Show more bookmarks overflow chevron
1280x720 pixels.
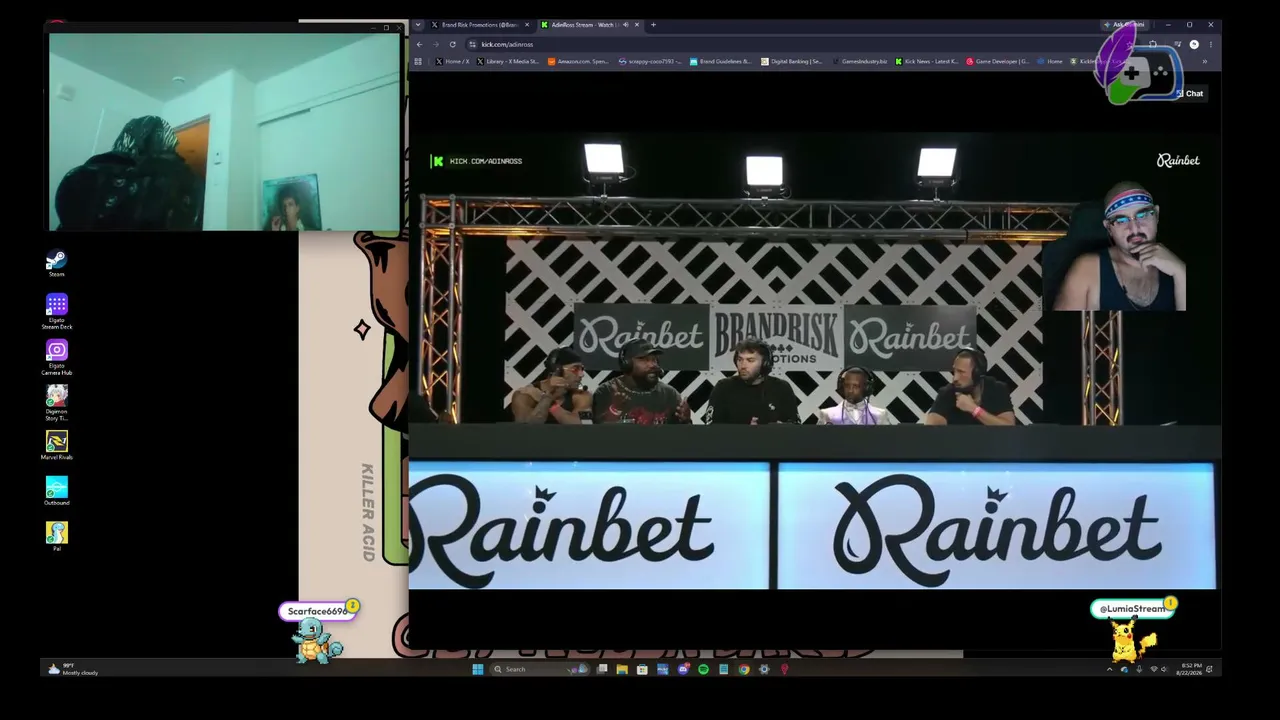click(x=1204, y=62)
